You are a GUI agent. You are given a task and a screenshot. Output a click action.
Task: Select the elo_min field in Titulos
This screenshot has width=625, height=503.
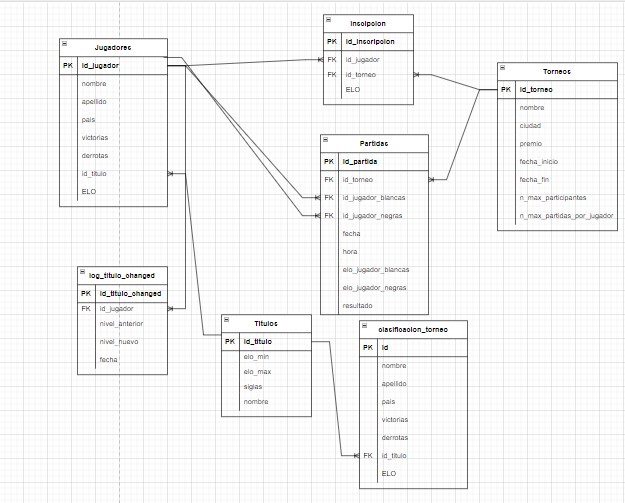[x=257, y=357]
